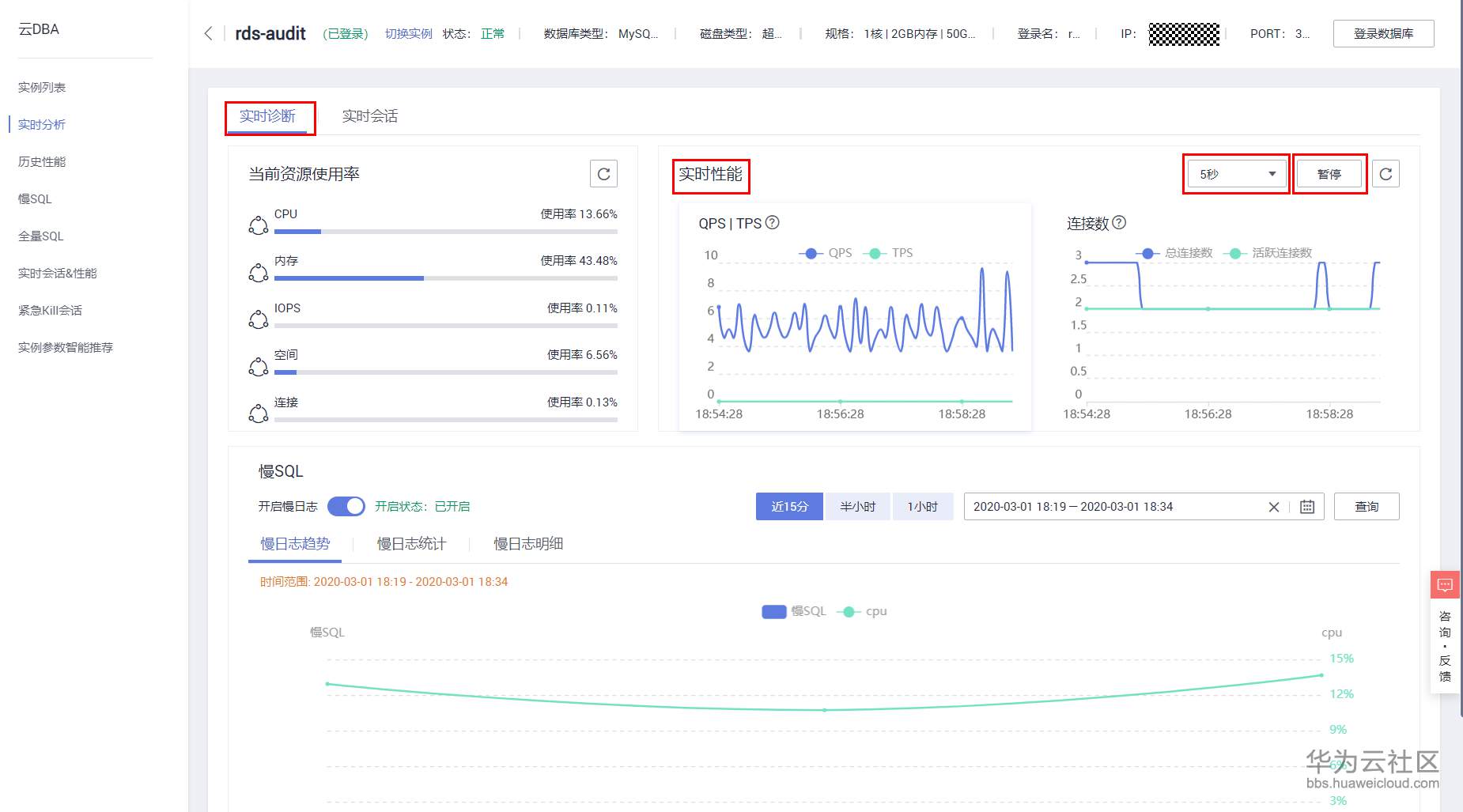Clear the slow SQL date range
The width and height of the screenshot is (1463, 812).
[x=1273, y=507]
